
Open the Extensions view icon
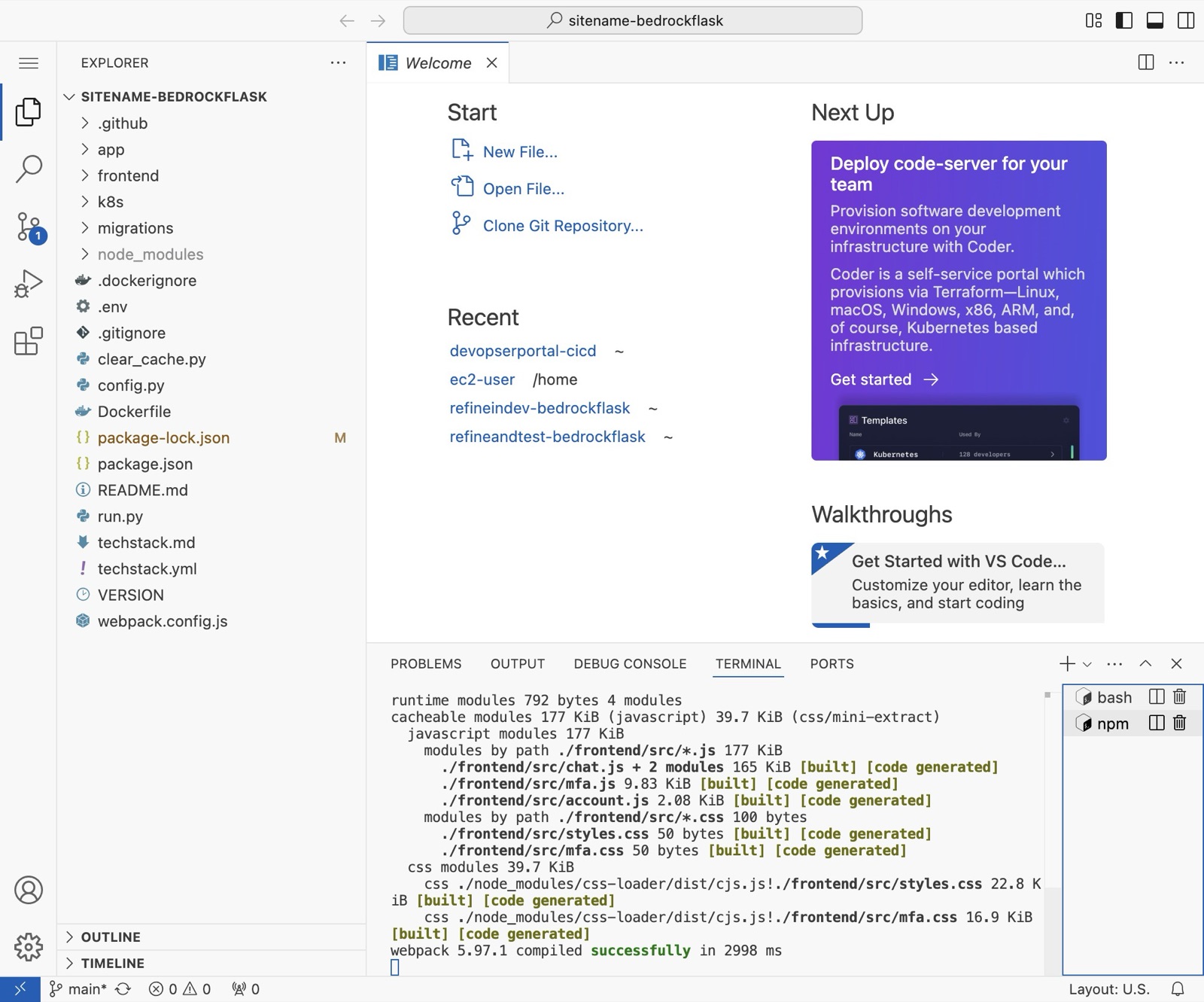(x=28, y=341)
